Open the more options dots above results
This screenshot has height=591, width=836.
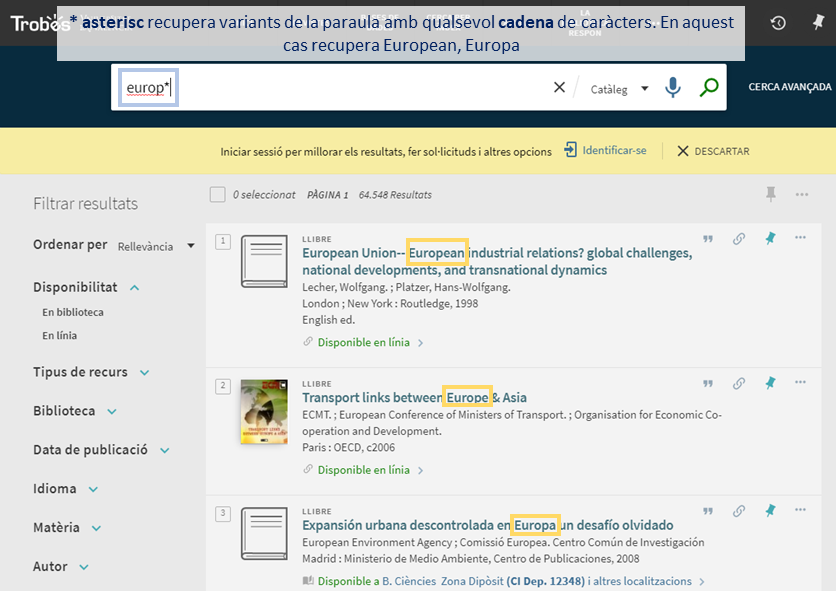pos(801,195)
